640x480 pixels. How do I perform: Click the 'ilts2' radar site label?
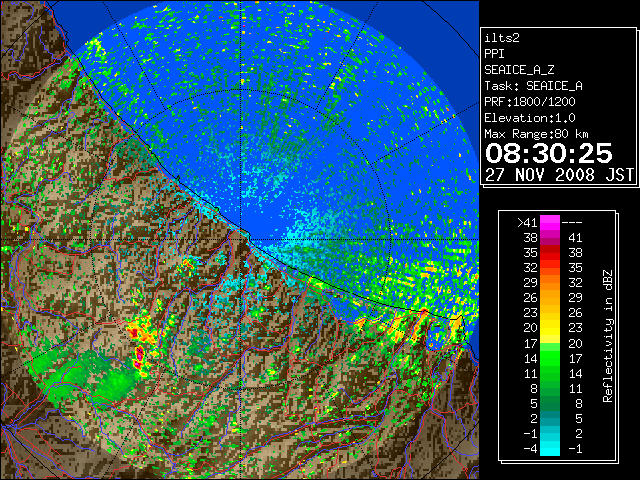(502, 38)
